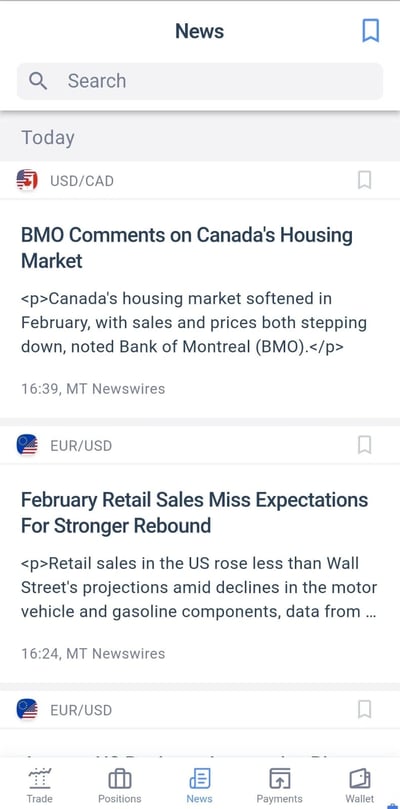Bookmark the February Retail Sales article
Viewport: 400px width, 809px height.
[x=364, y=445]
